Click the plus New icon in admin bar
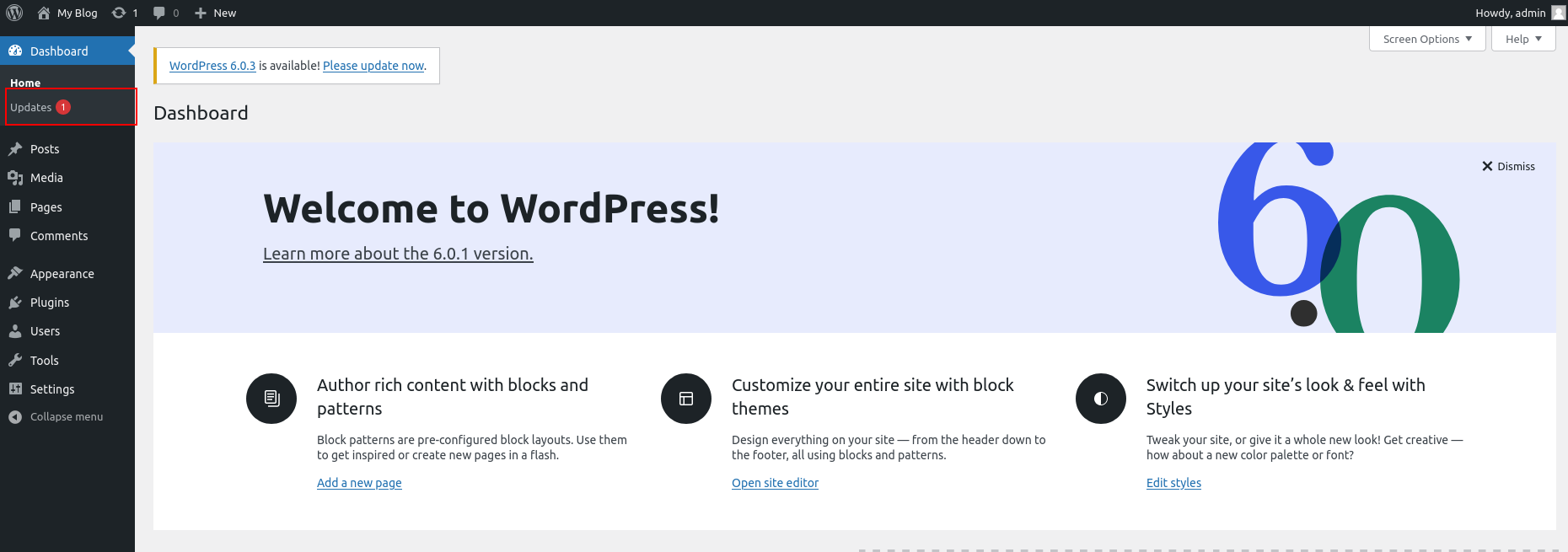Viewport: 1568px width, 552px height. pyautogui.click(x=201, y=13)
